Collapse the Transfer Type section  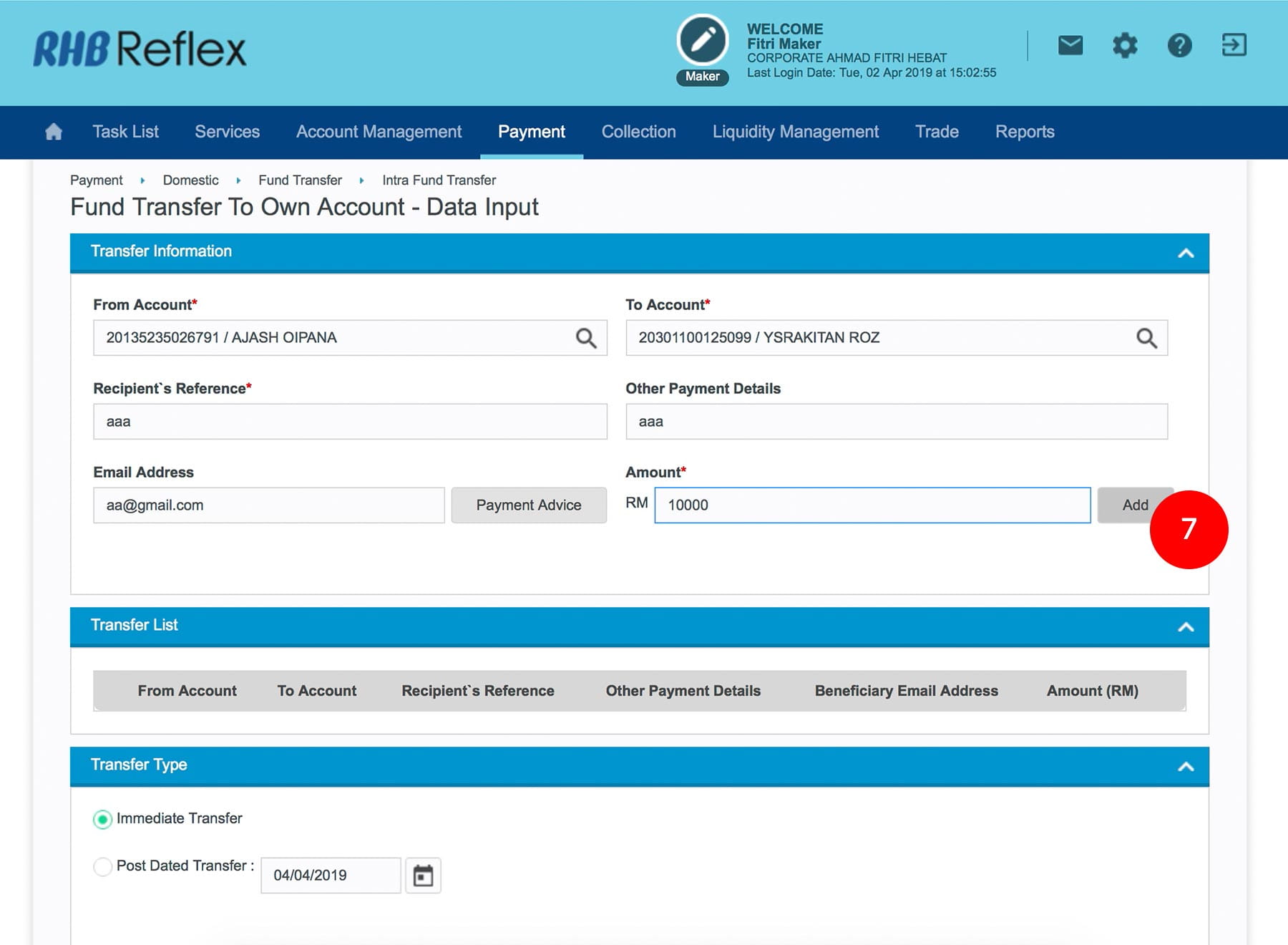[x=1186, y=766]
